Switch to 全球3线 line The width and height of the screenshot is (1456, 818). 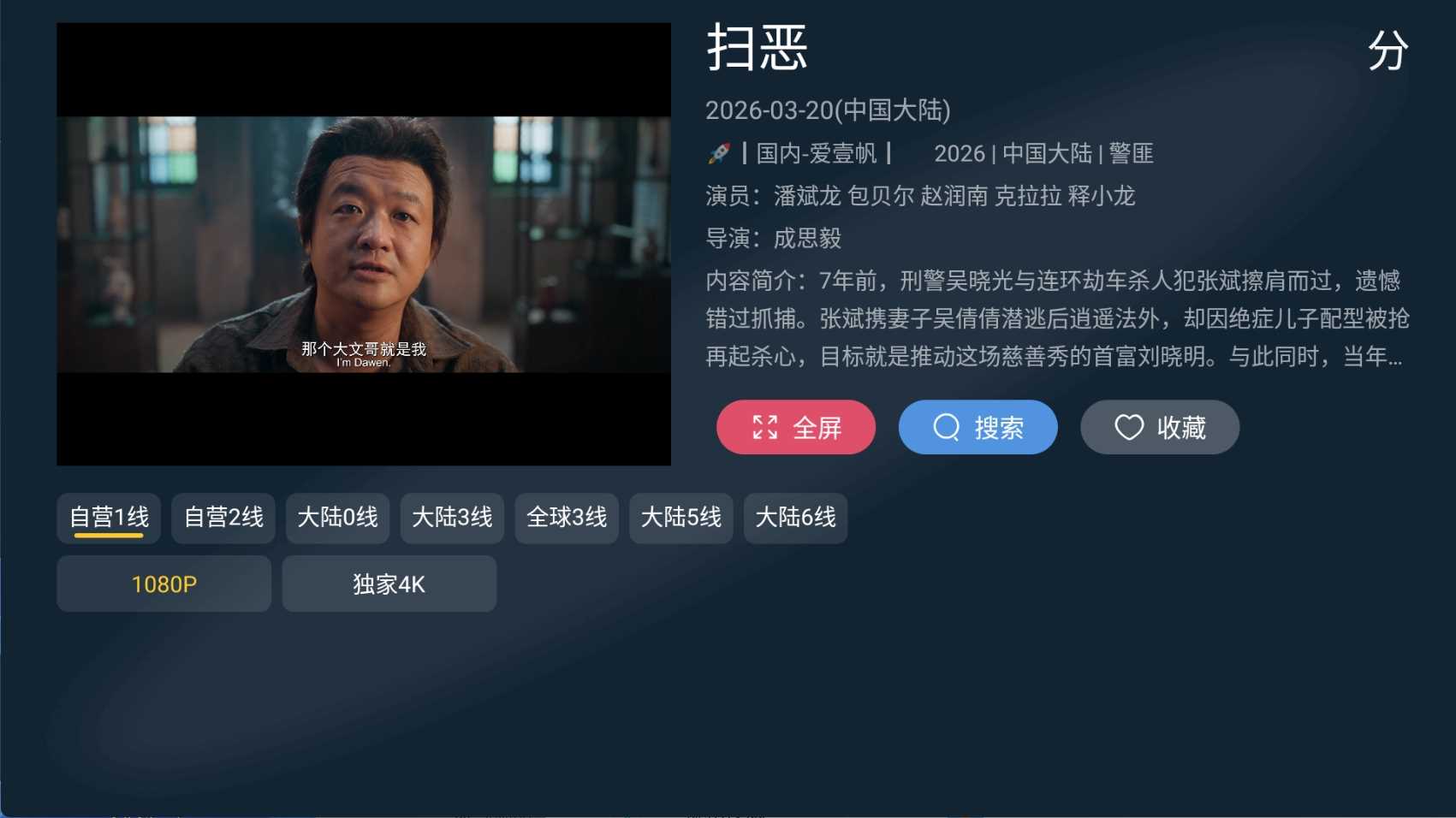click(x=567, y=518)
